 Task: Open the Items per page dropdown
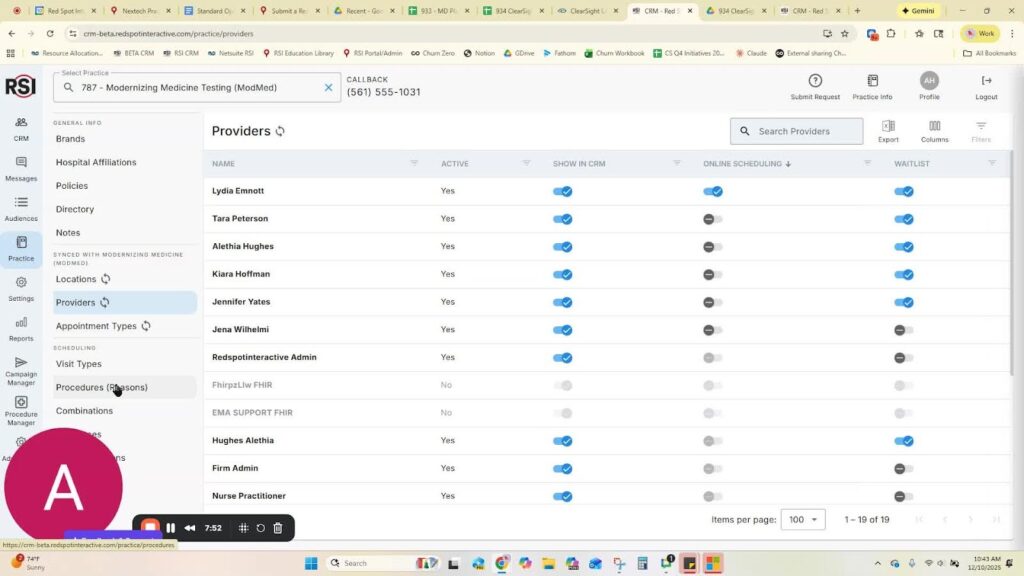[803, 520]
